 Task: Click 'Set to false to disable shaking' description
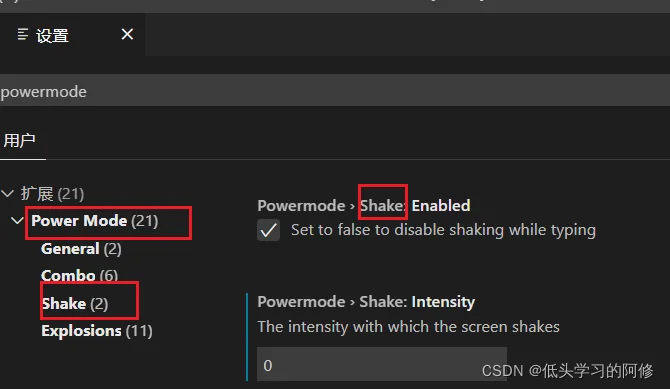(x=443, y=230)
